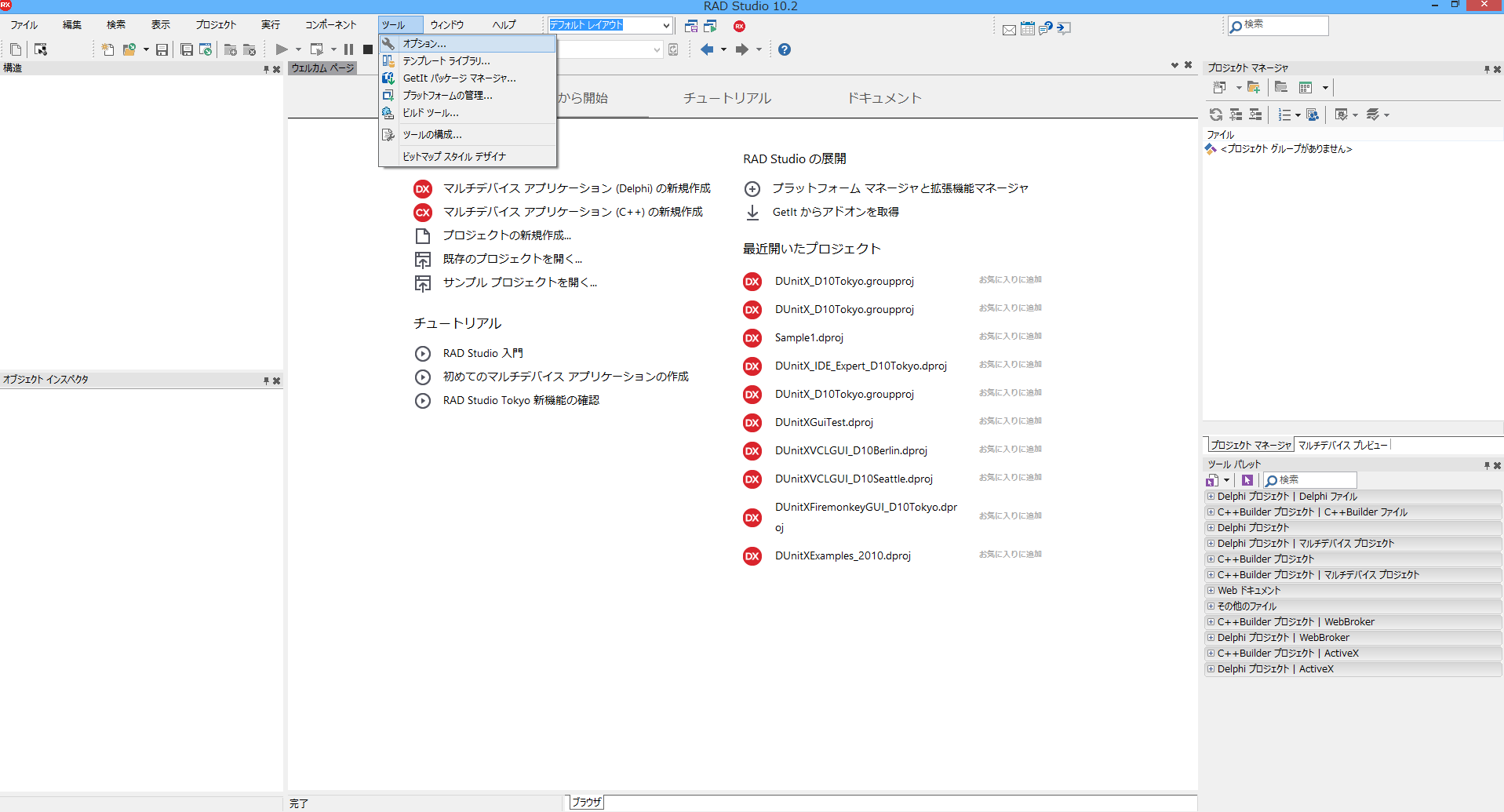1504x812 pixels.
Task: Expand the Delphi プロジェクト | Delphi ファイル category
Action: [x=1211, y=497]
